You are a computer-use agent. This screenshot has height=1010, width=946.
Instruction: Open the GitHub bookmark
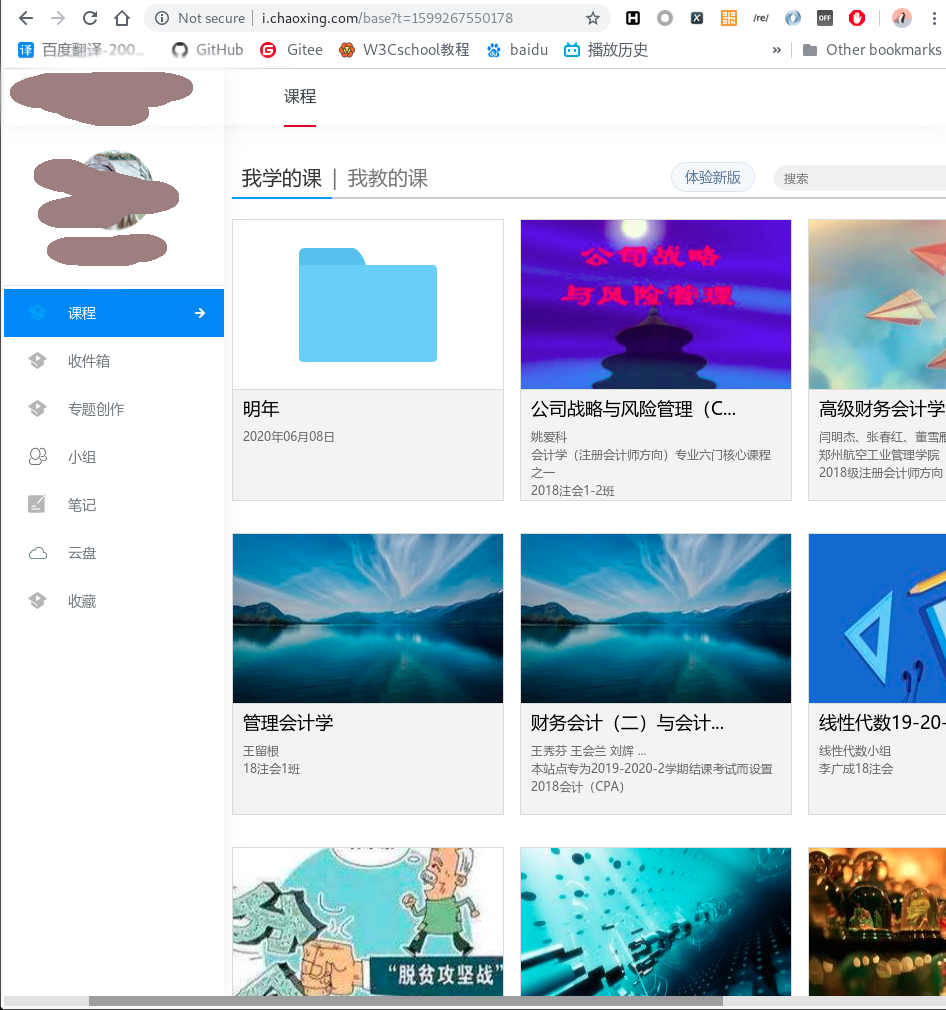point(207,50)
